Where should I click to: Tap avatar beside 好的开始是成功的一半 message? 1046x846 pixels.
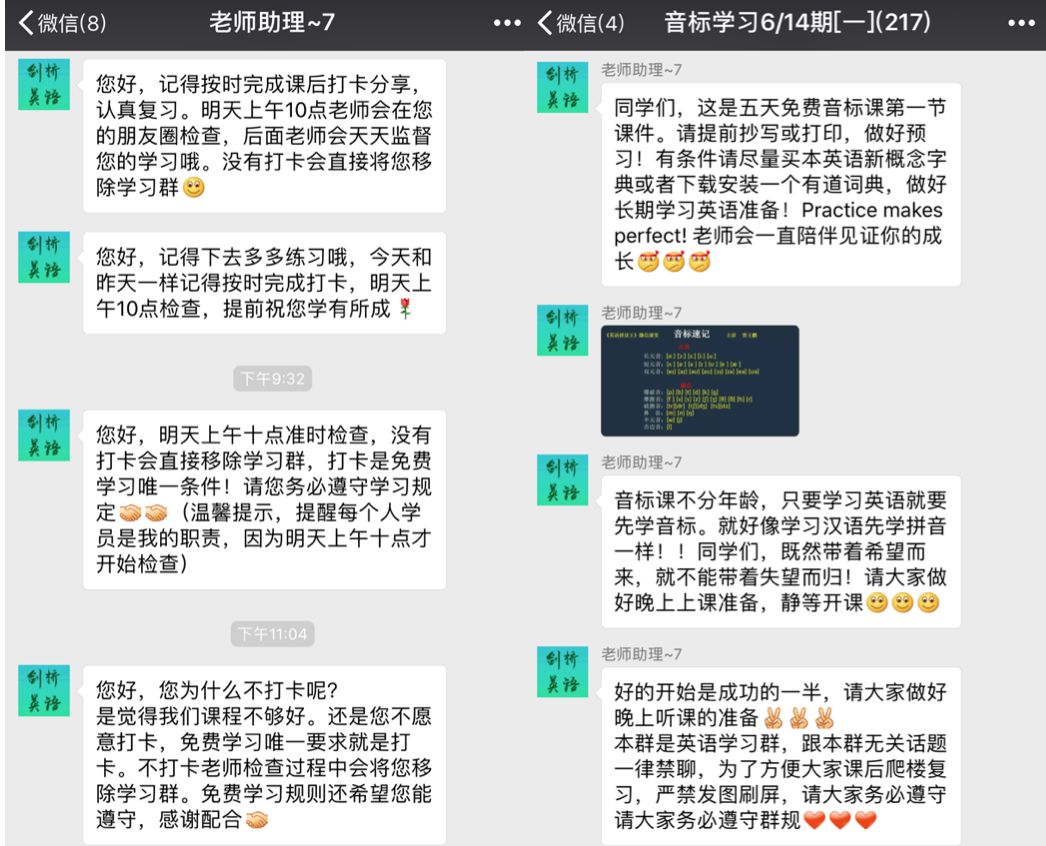point(563,672)
